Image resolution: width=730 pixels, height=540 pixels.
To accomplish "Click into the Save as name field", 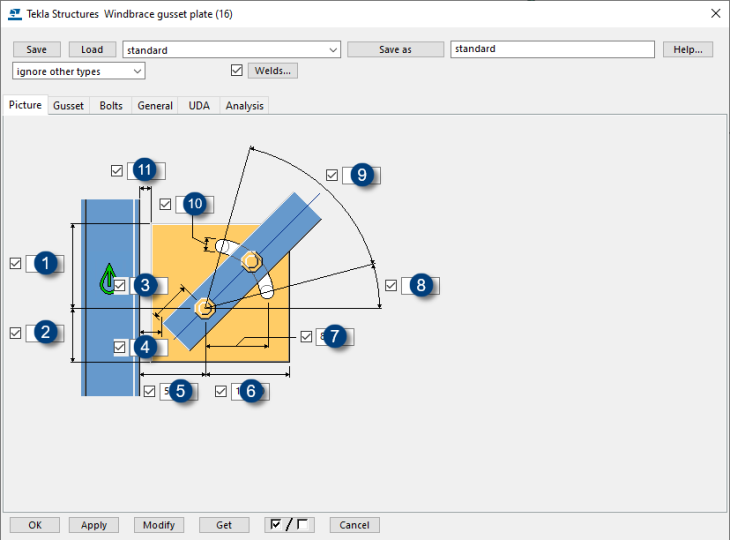I will pyautogui.click(x=552, y=49).
